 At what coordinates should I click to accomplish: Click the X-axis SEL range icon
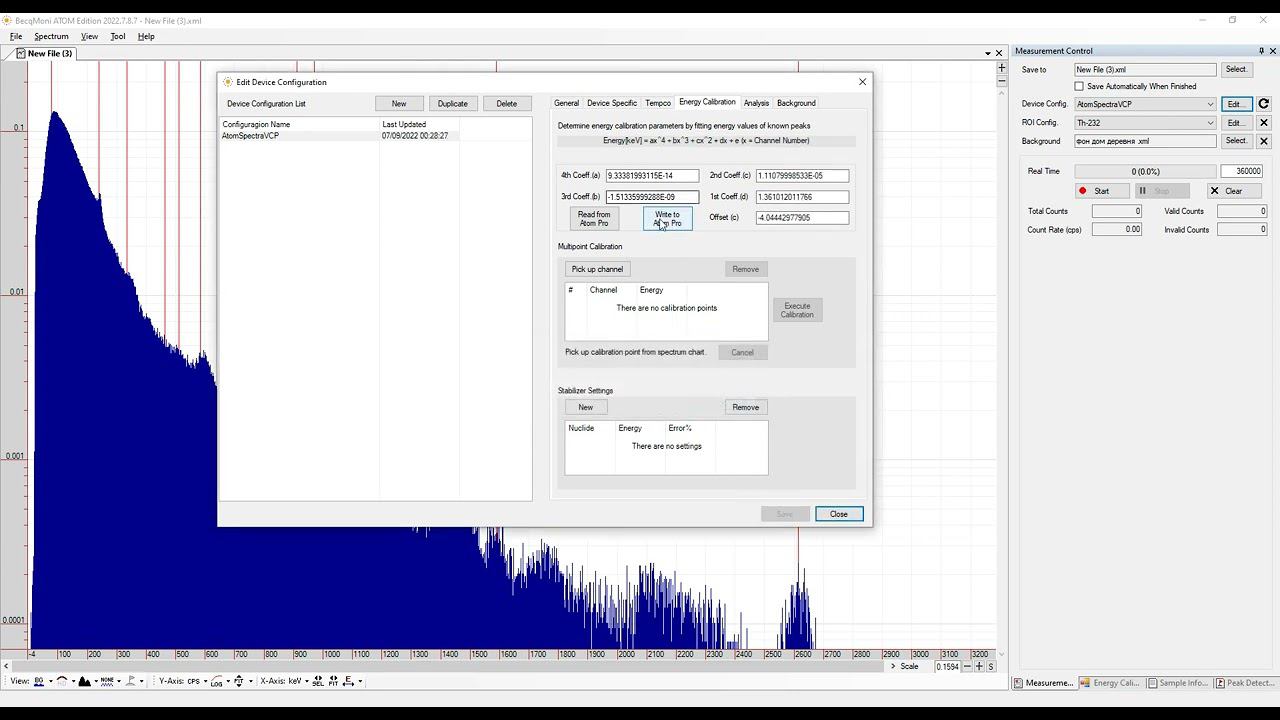coord(318,681)
